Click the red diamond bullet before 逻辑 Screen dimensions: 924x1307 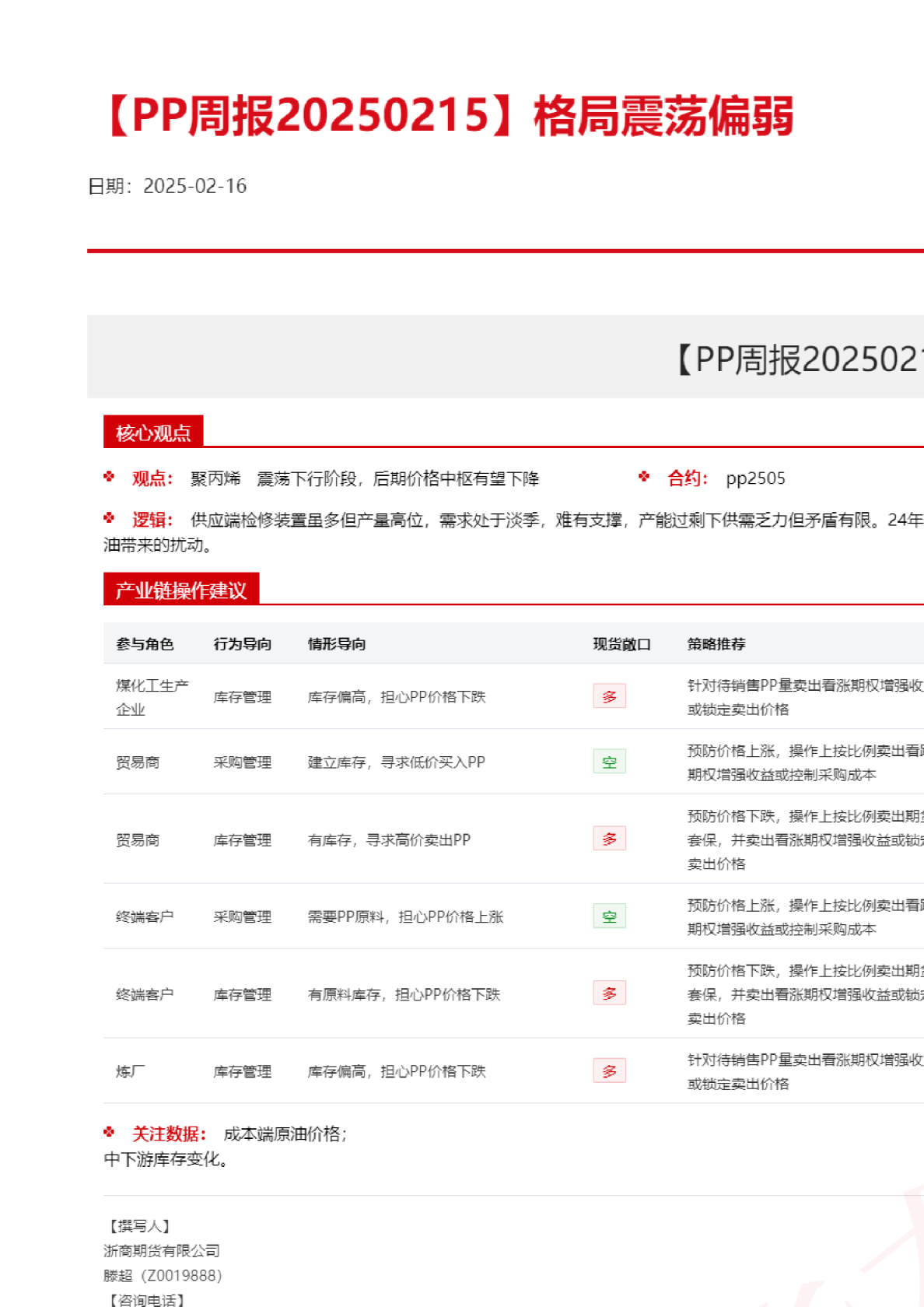pos(109,518)
